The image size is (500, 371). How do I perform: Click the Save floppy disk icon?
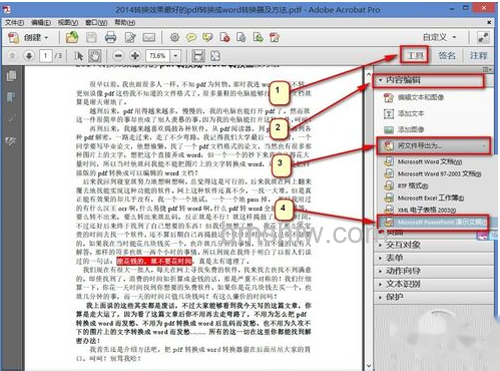[91, 37]
